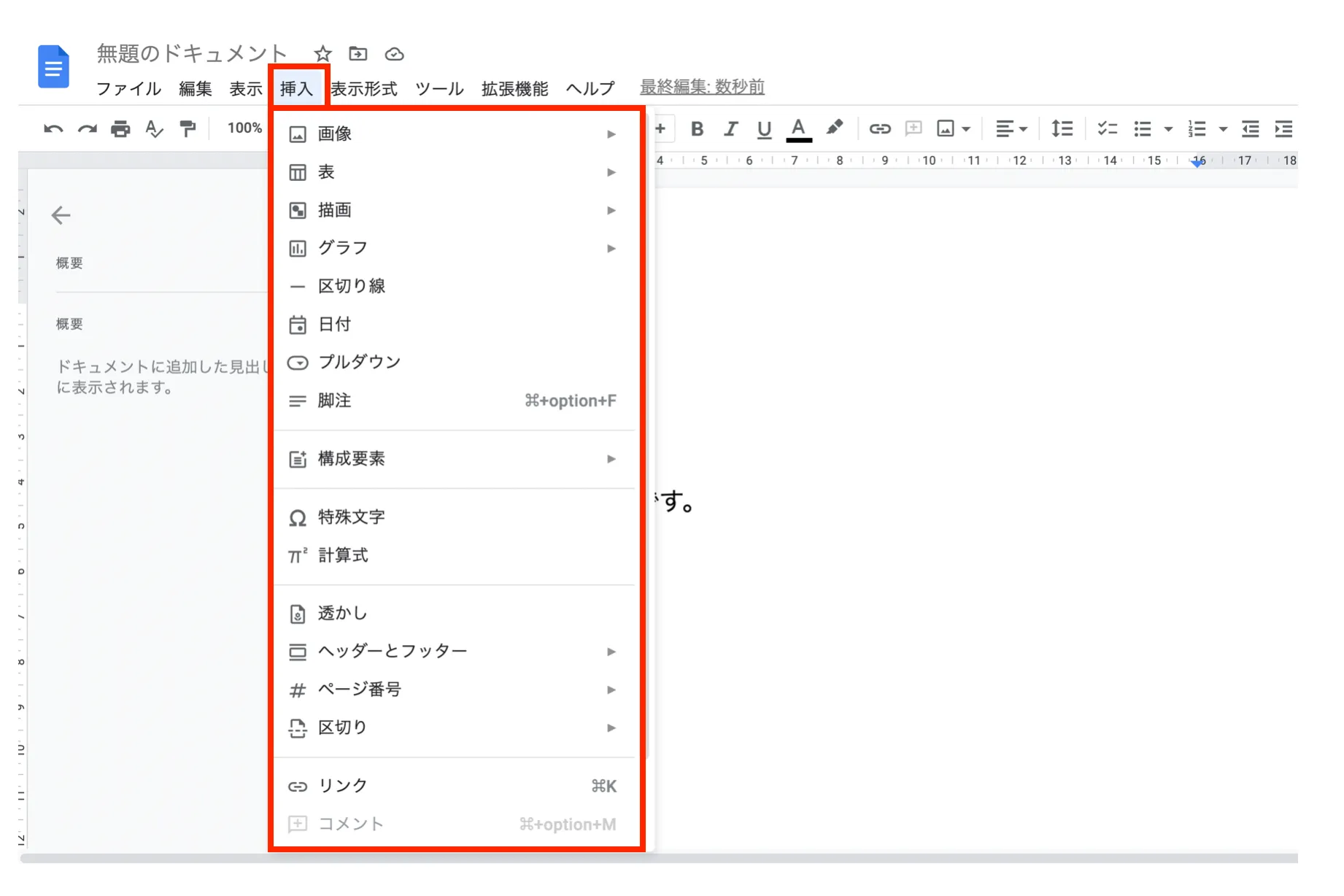Image resolution: width=1344 pixels, height=896 pixels.
Task: Open the 100% zoom dropdown
Action: pos(244,128)
